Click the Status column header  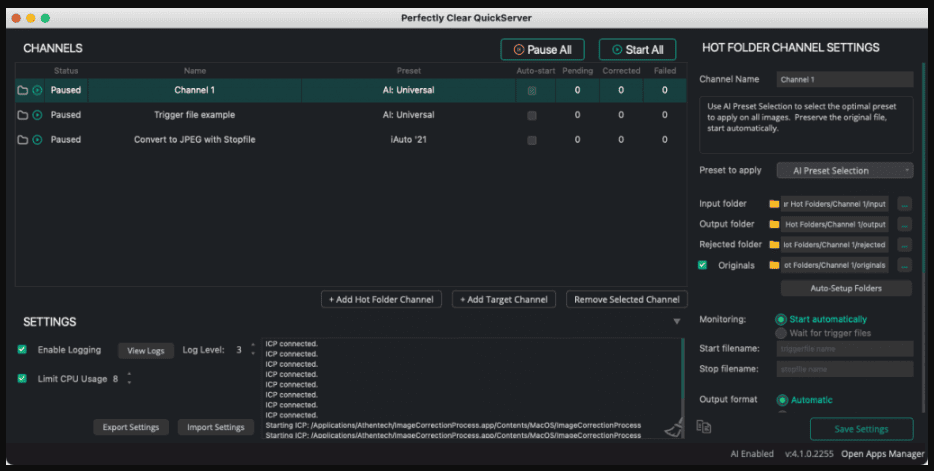66,71
